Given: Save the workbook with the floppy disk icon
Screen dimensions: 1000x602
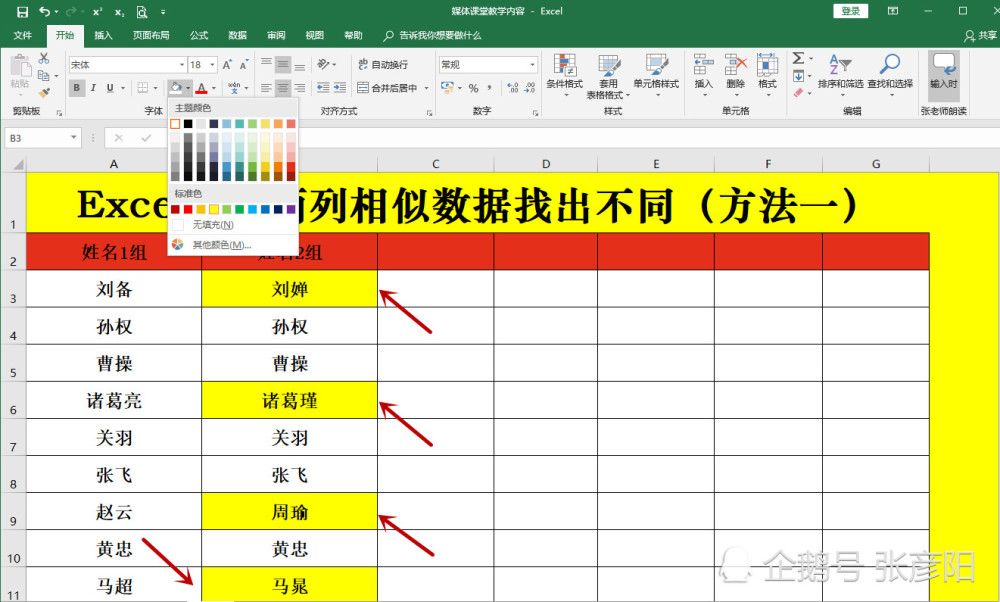Looking at the screenshot, I should pyautogui.click(x=22, y=11).
